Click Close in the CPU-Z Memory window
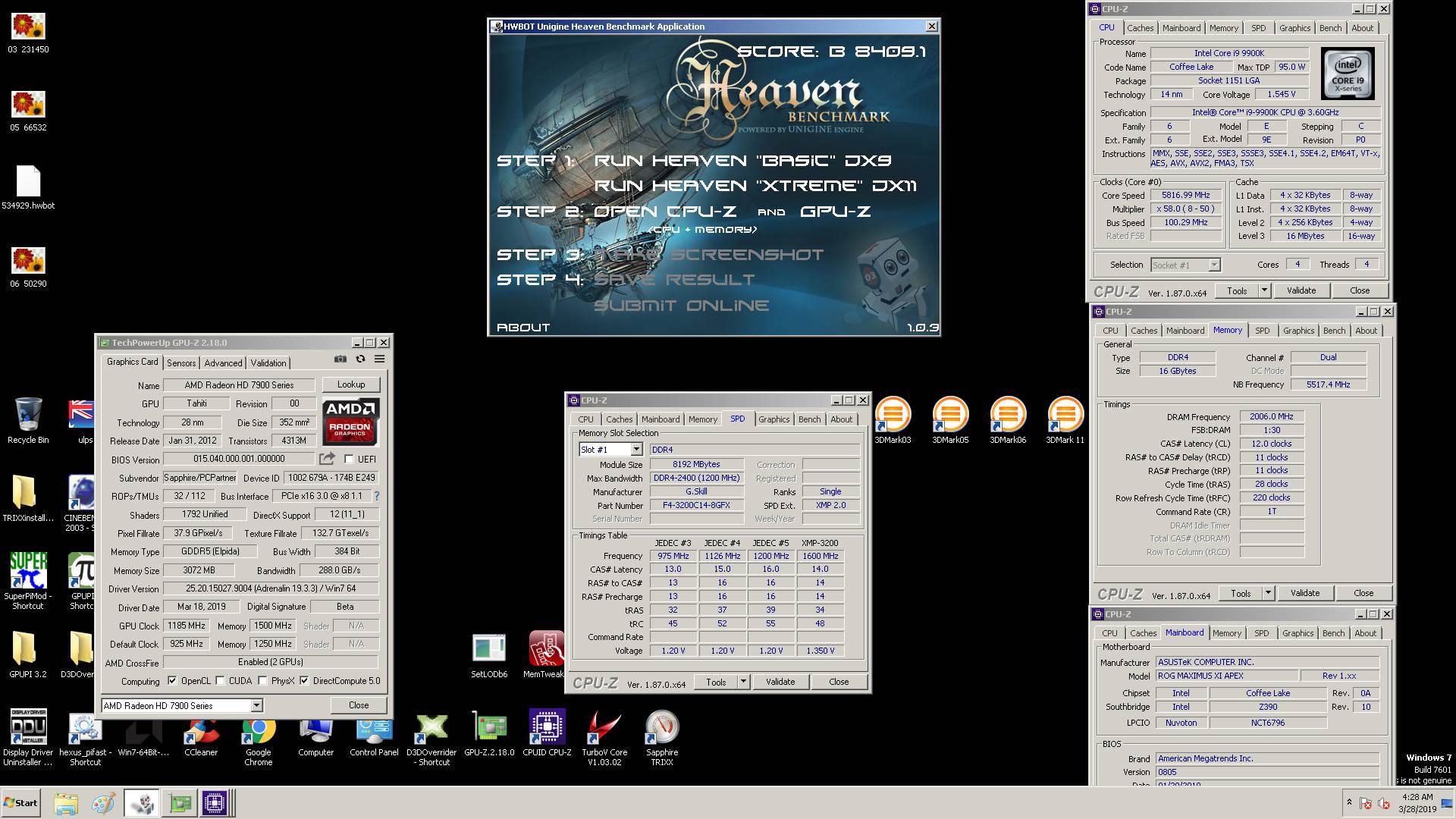Viewport: 1456px width, 819px height. (1363, 593)
